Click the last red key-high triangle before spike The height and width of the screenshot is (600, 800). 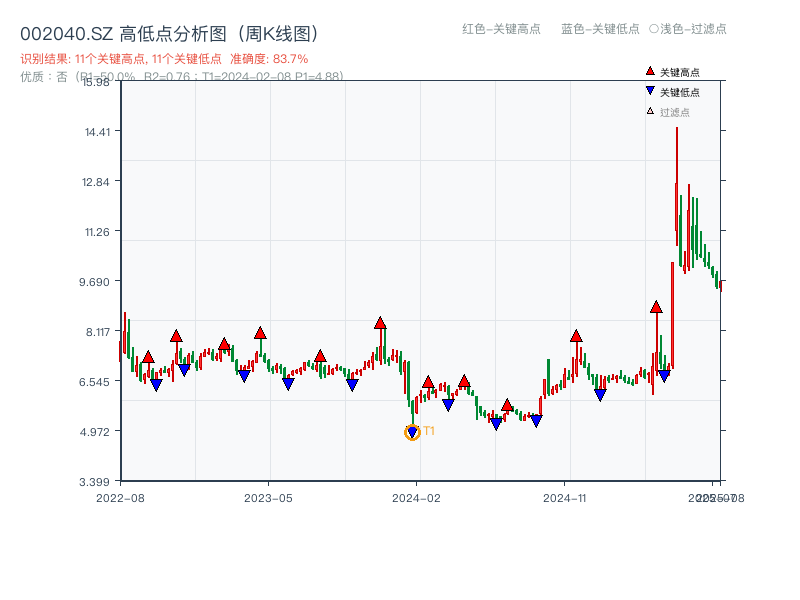pyautogui.click(x=656, y=307)
